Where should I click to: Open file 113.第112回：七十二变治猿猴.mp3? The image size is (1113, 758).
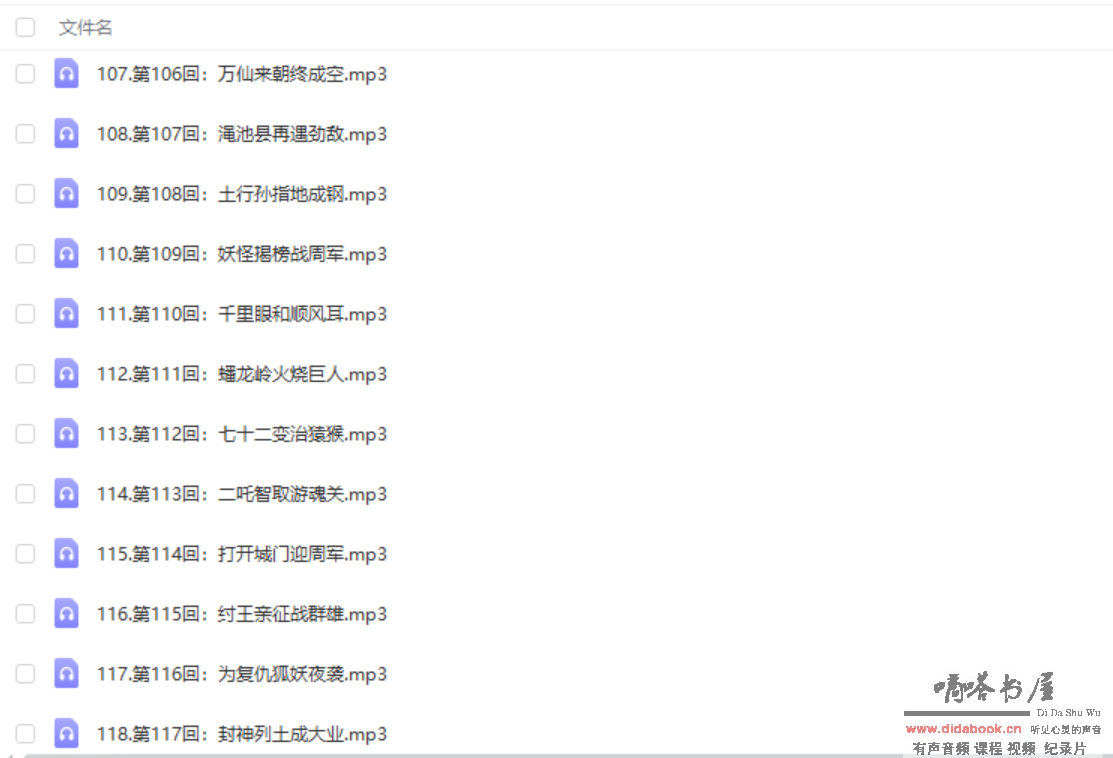click(x=241, y=434)
